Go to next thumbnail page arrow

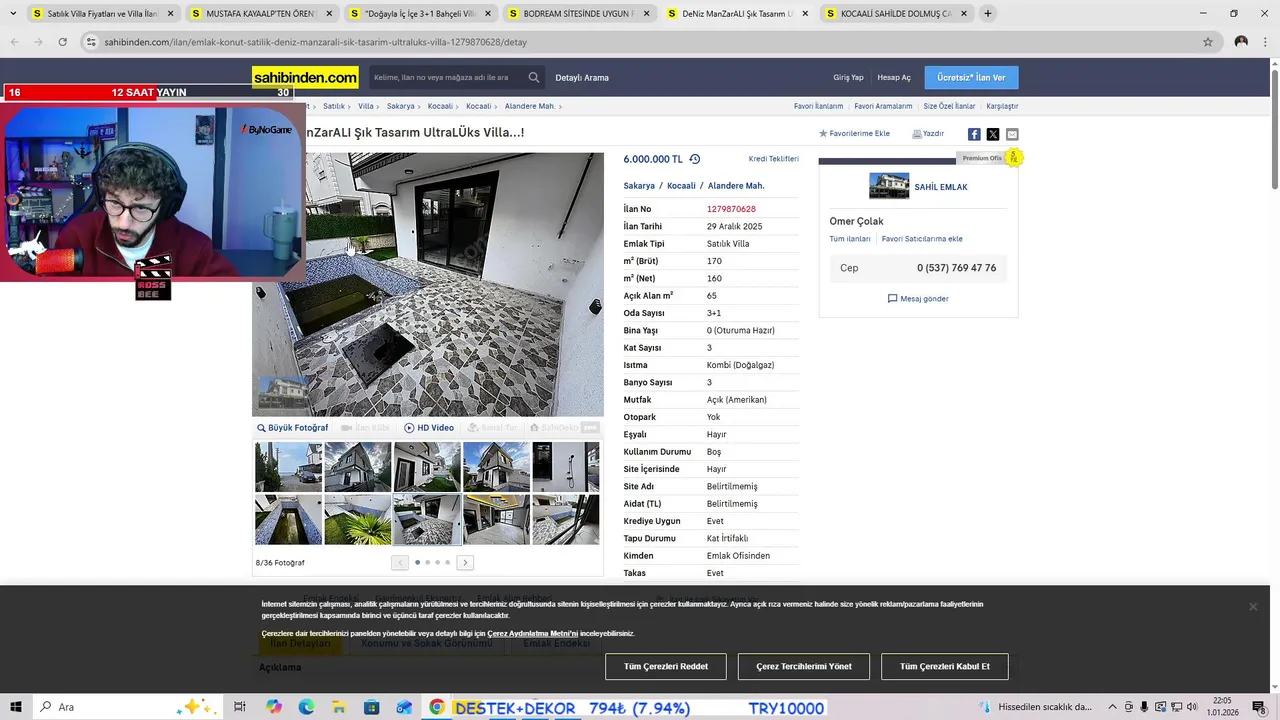tap(465, 563)
